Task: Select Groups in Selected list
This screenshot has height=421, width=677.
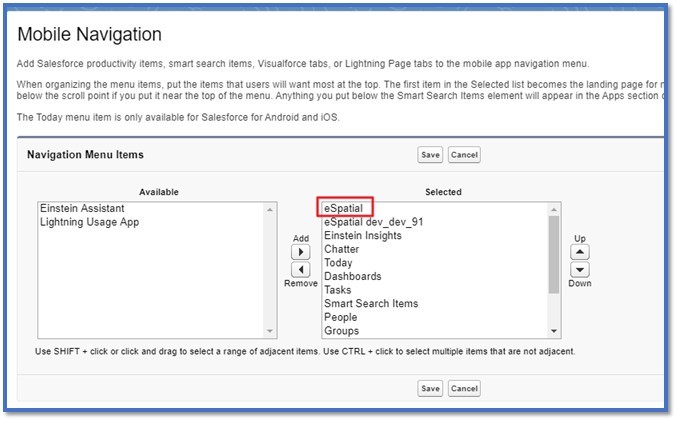Action: 342,331
